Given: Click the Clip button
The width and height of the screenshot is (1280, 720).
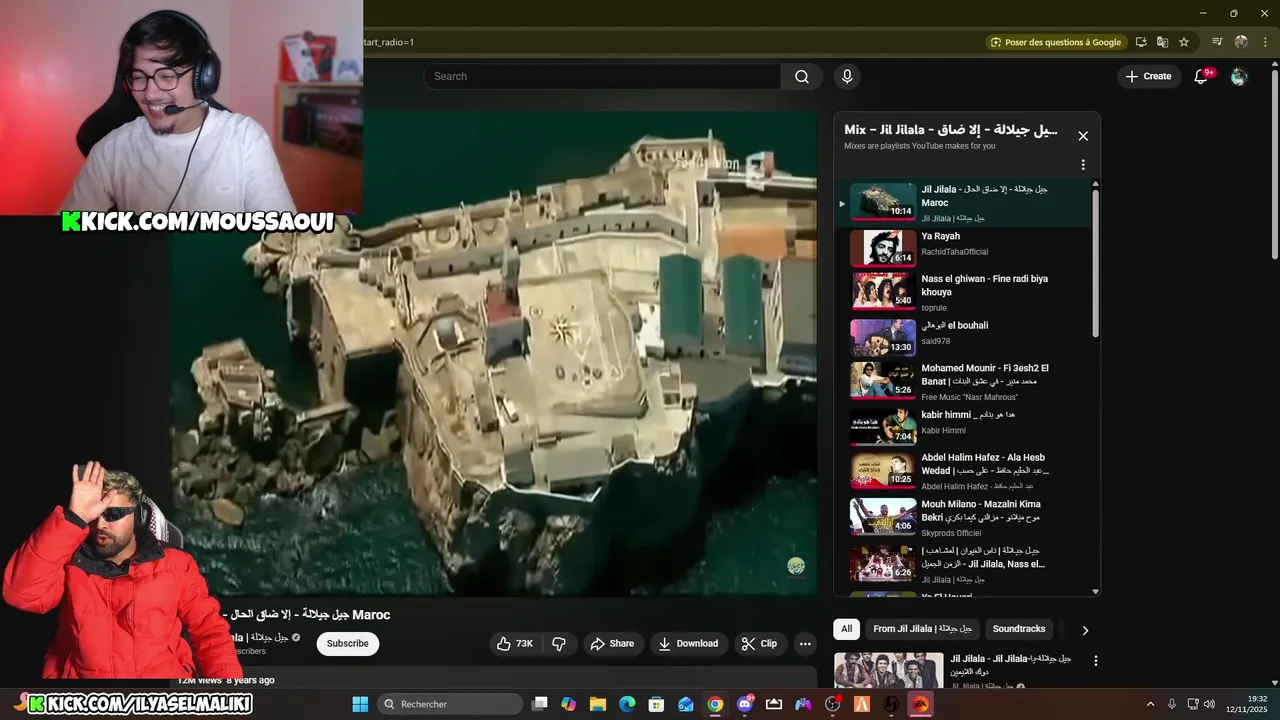Looking at the screenshot, I should pos(759,644).
